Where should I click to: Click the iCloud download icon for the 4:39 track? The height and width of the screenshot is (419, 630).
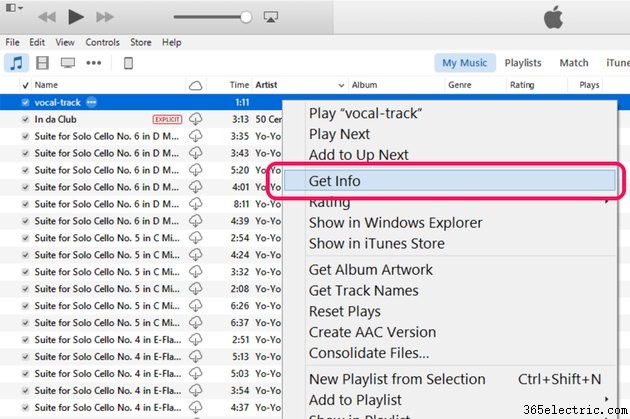click(x=195, y=221)
